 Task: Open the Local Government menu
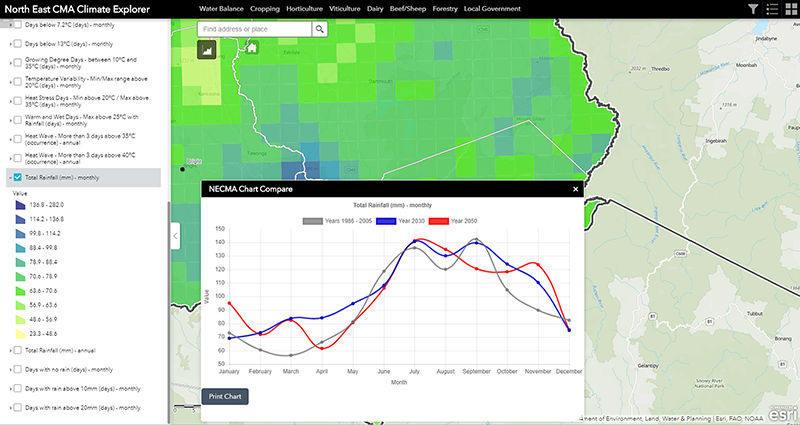[492, 8]
